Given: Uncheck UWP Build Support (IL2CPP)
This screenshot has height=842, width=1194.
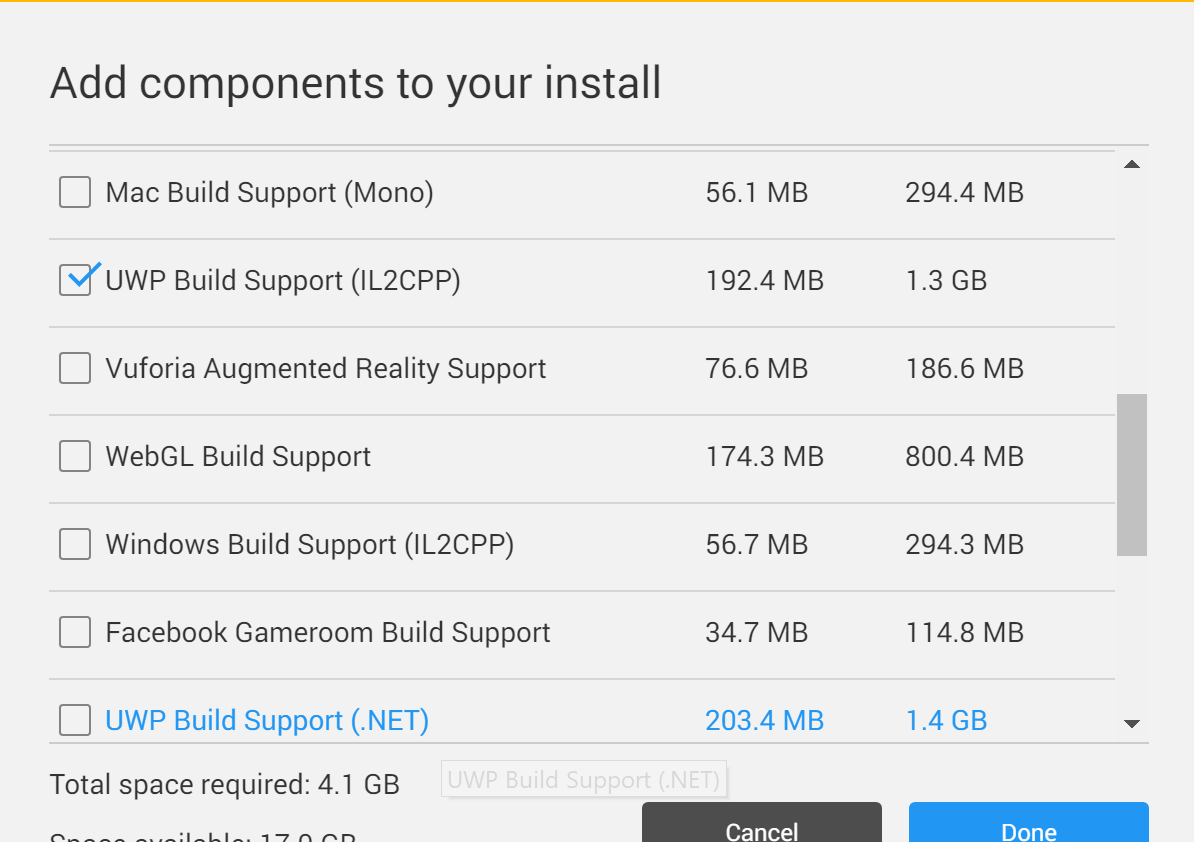Looking at the screenshot, I should [x=74, y=280].
